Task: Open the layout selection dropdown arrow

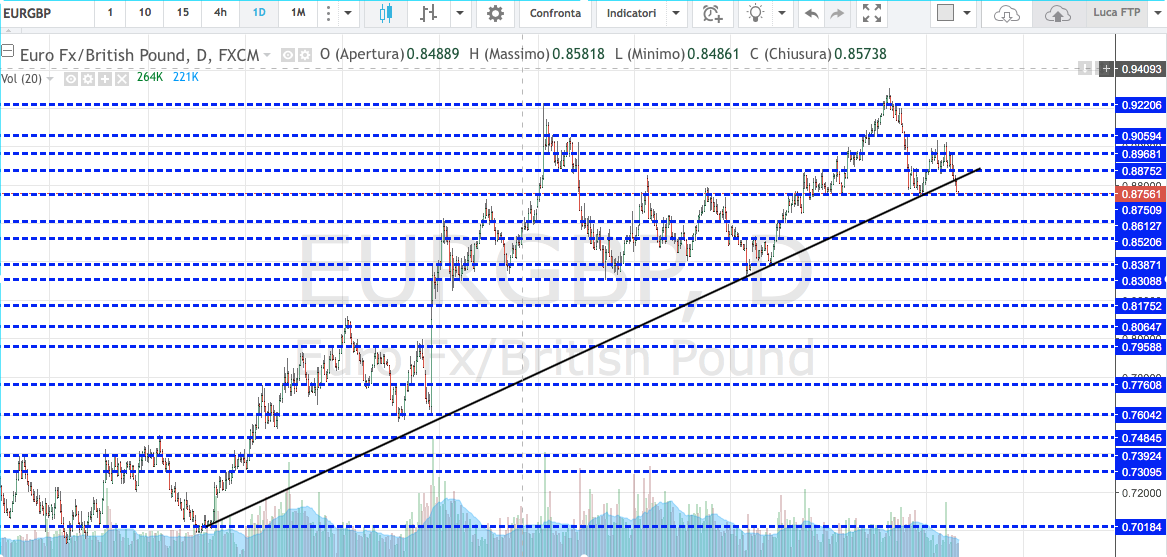Action: click(x=967, y=13)
